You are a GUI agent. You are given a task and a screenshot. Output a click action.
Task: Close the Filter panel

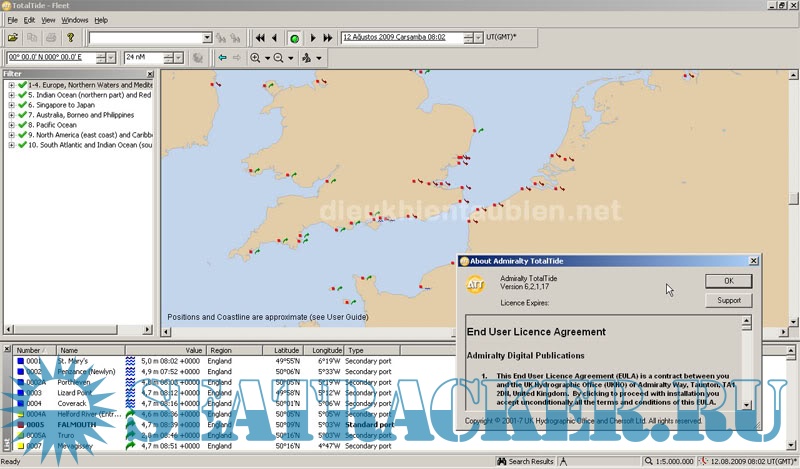tap(150, 74)
